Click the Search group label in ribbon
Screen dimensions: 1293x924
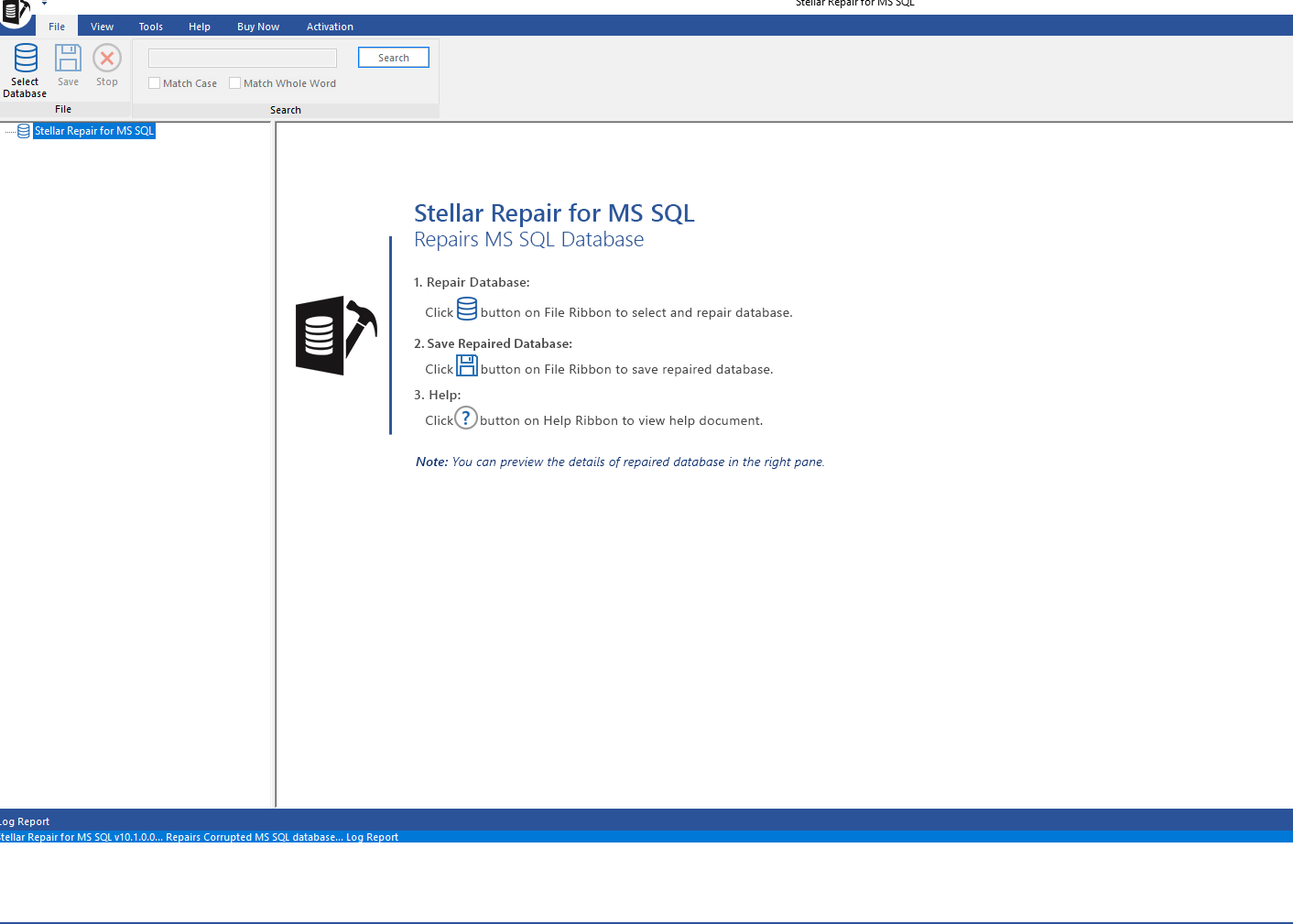[x=286, y=110]
